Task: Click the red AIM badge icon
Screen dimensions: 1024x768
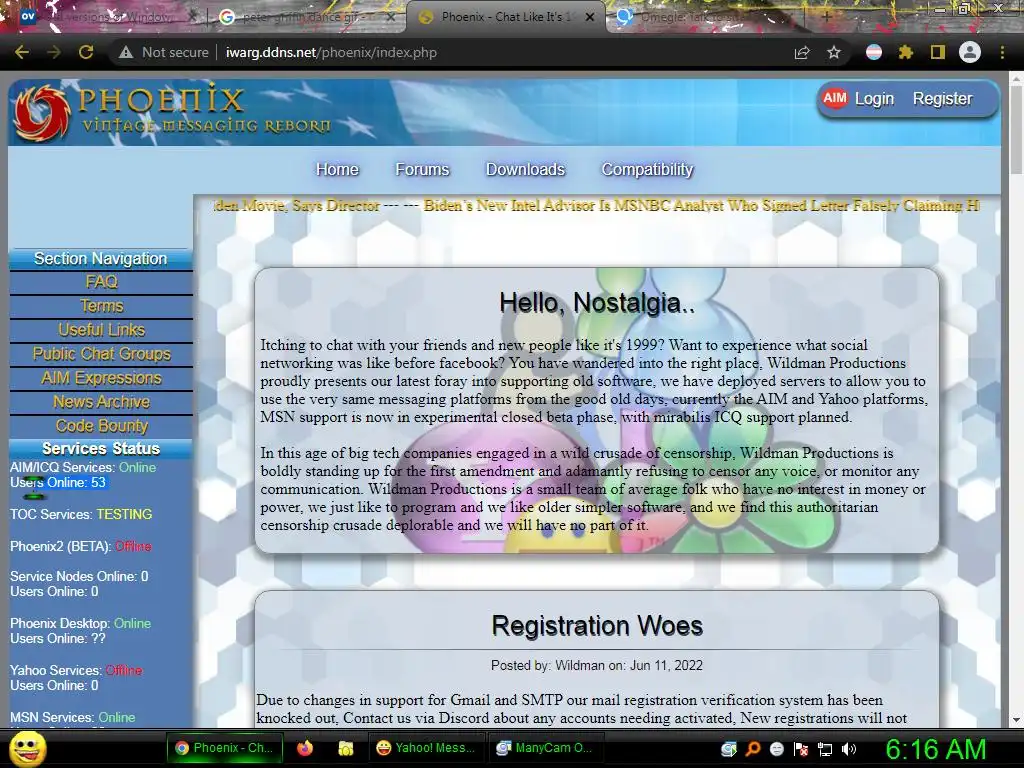Action: click(835, 99)
